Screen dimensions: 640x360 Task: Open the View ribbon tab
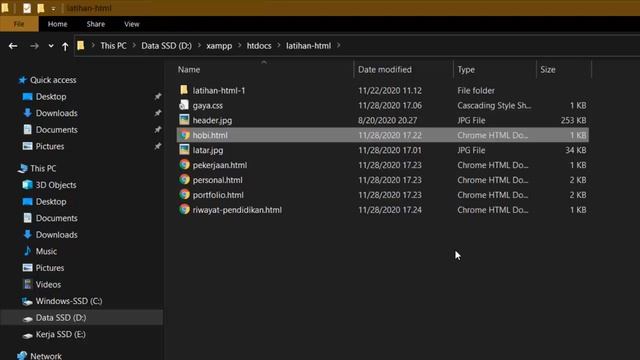tap(131, 24)
